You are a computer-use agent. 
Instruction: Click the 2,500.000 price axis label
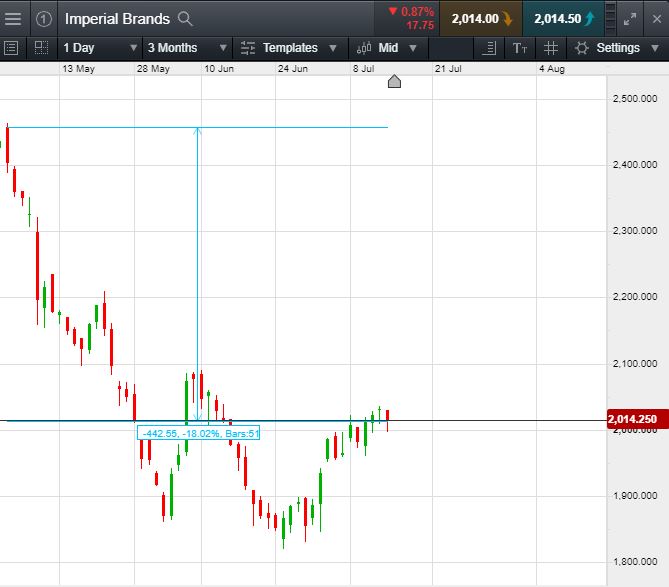[635, 99]
